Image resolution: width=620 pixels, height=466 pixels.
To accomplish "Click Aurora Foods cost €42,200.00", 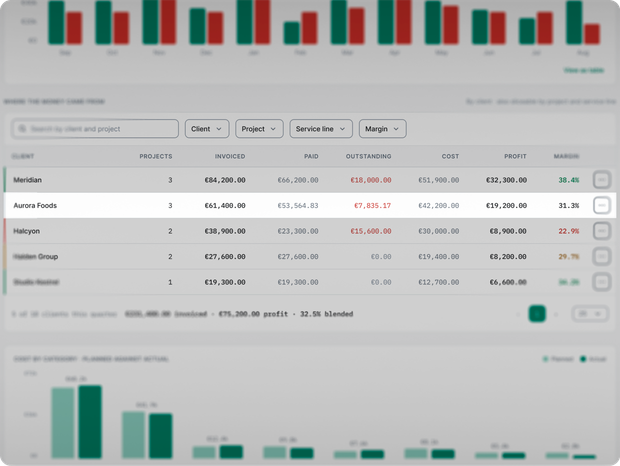I will pyautogui.click(x=439, y=206).
